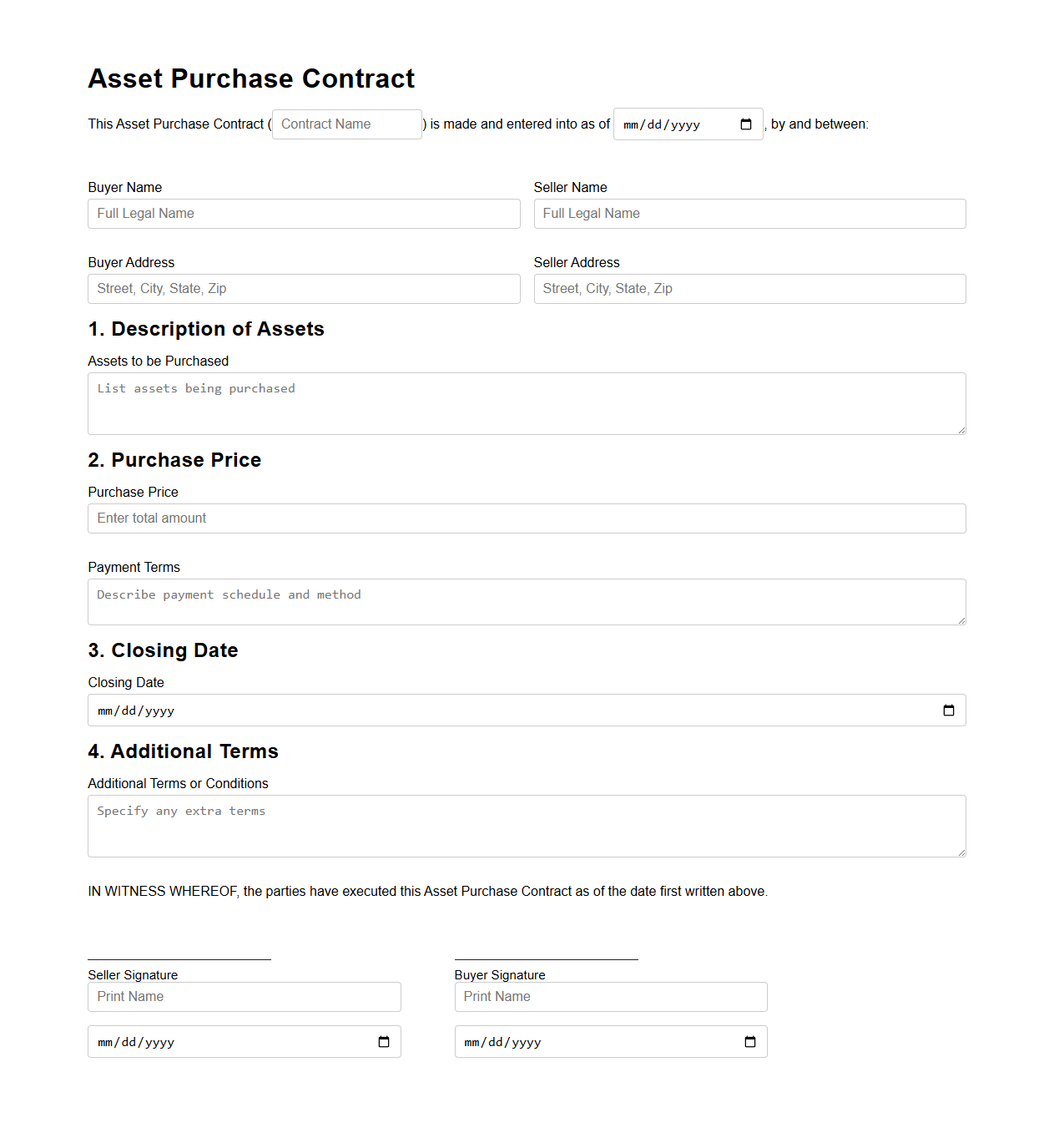The width and height of the screenshot is (1054, 1148).
Task: Open the contract date calendar picker
Action: point(745,124)
